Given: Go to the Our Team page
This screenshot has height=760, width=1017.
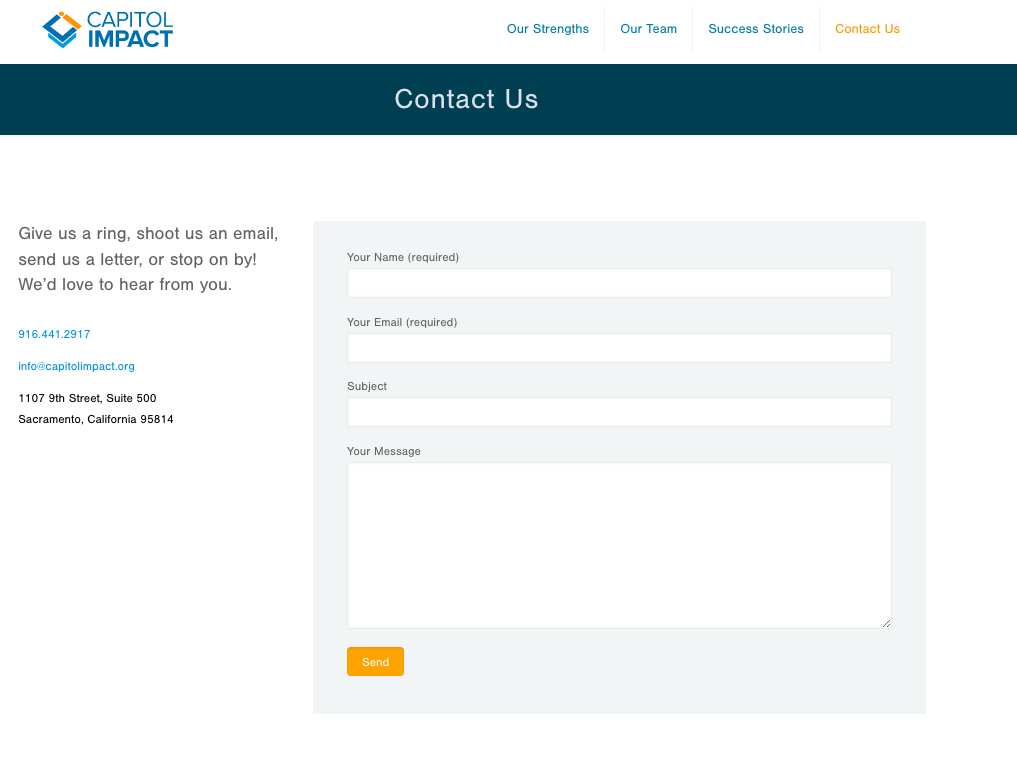Looking at the screenshot, I should point(648,29).
